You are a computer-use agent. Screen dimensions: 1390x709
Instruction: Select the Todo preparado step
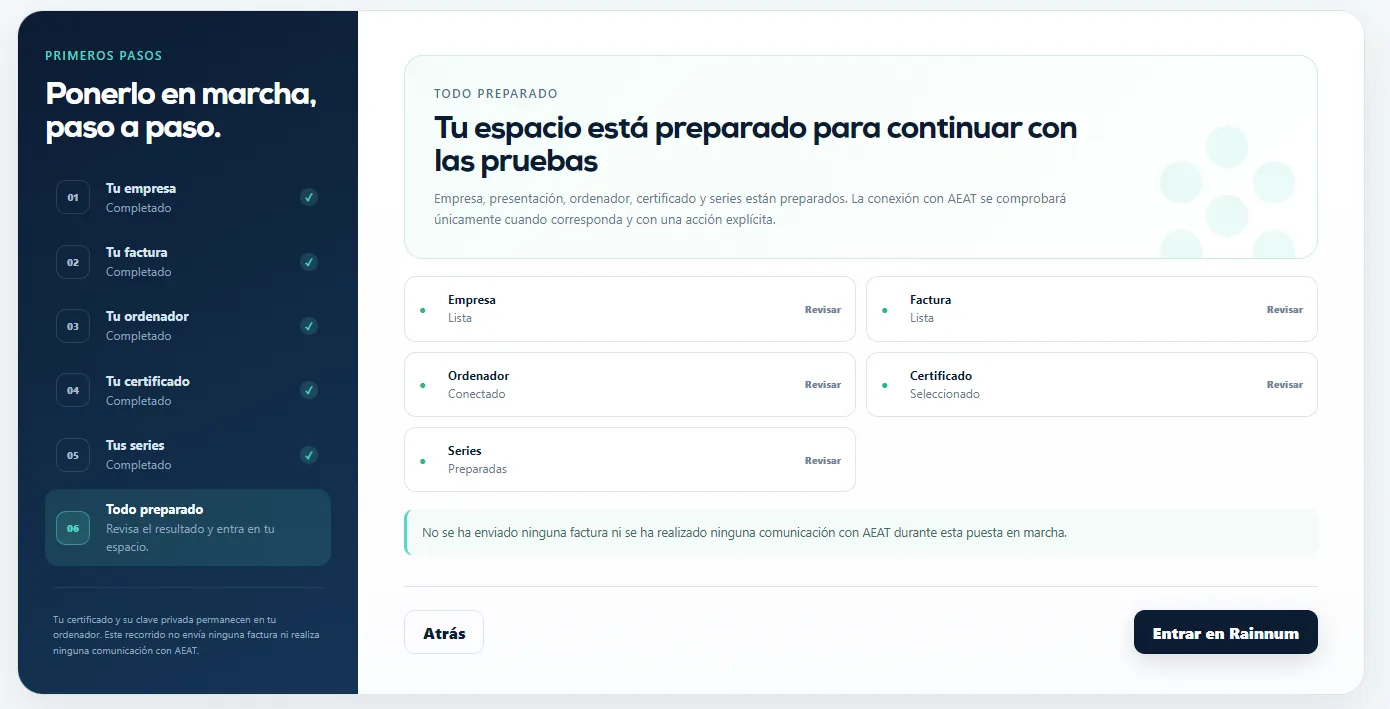click(188, 528)
